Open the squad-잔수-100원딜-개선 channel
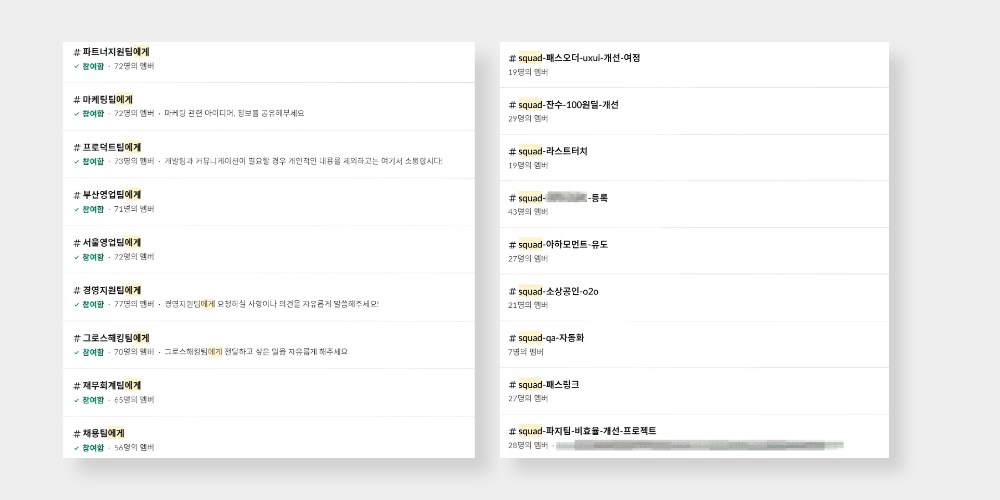 pyautogui.click(x=567, y=105)
